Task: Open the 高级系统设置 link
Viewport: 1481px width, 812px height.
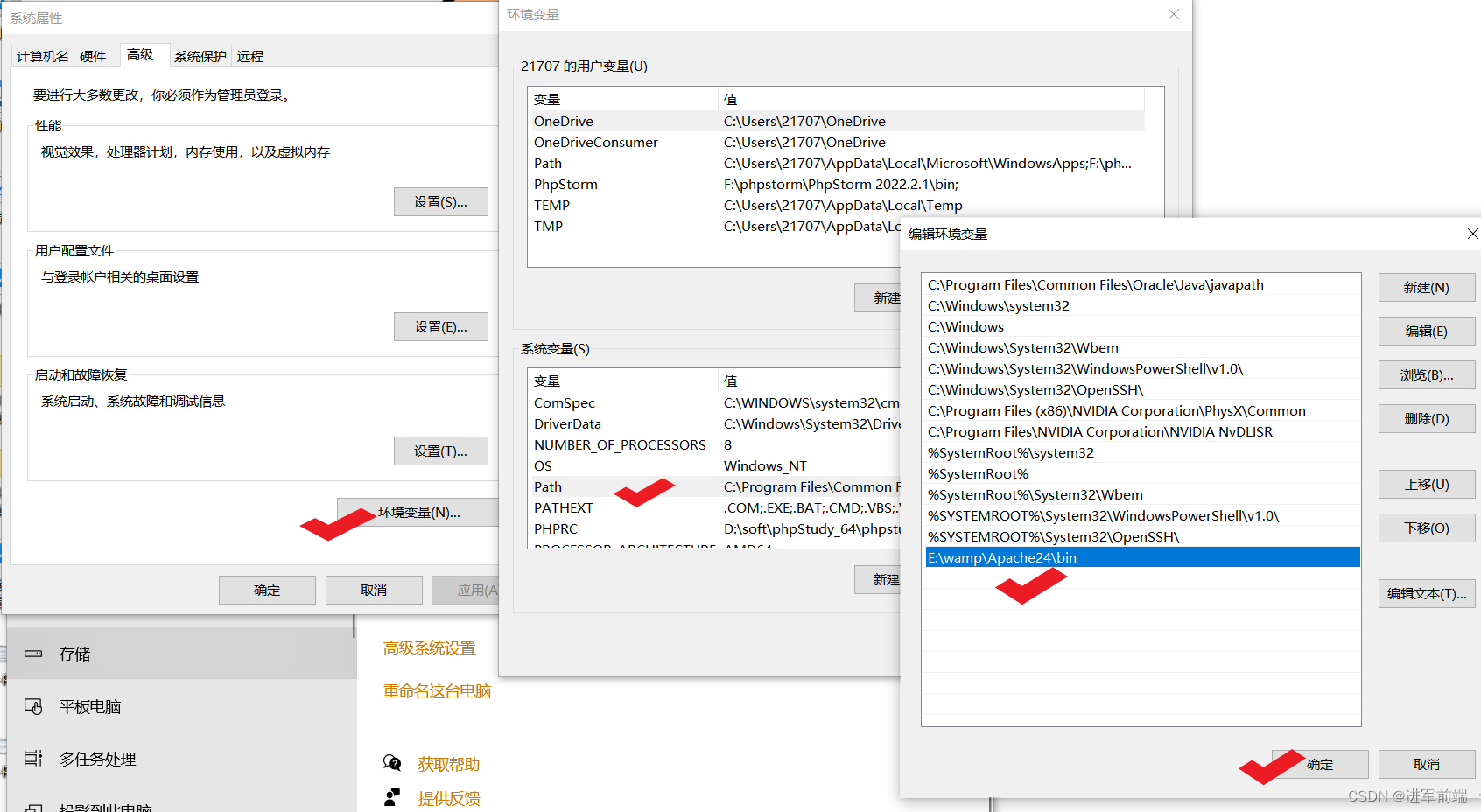Action: [428, 647]
